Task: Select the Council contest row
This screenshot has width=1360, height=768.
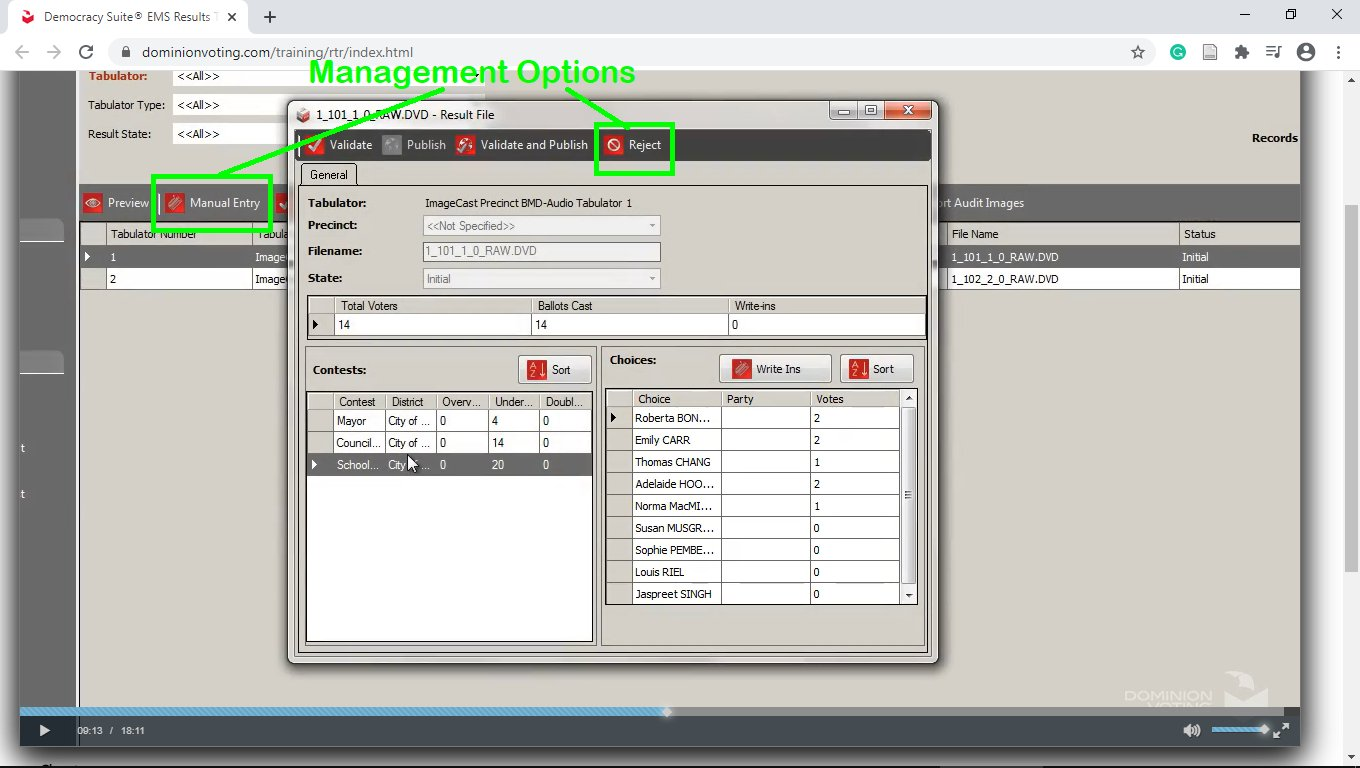Action: click(x=449, y=443)
